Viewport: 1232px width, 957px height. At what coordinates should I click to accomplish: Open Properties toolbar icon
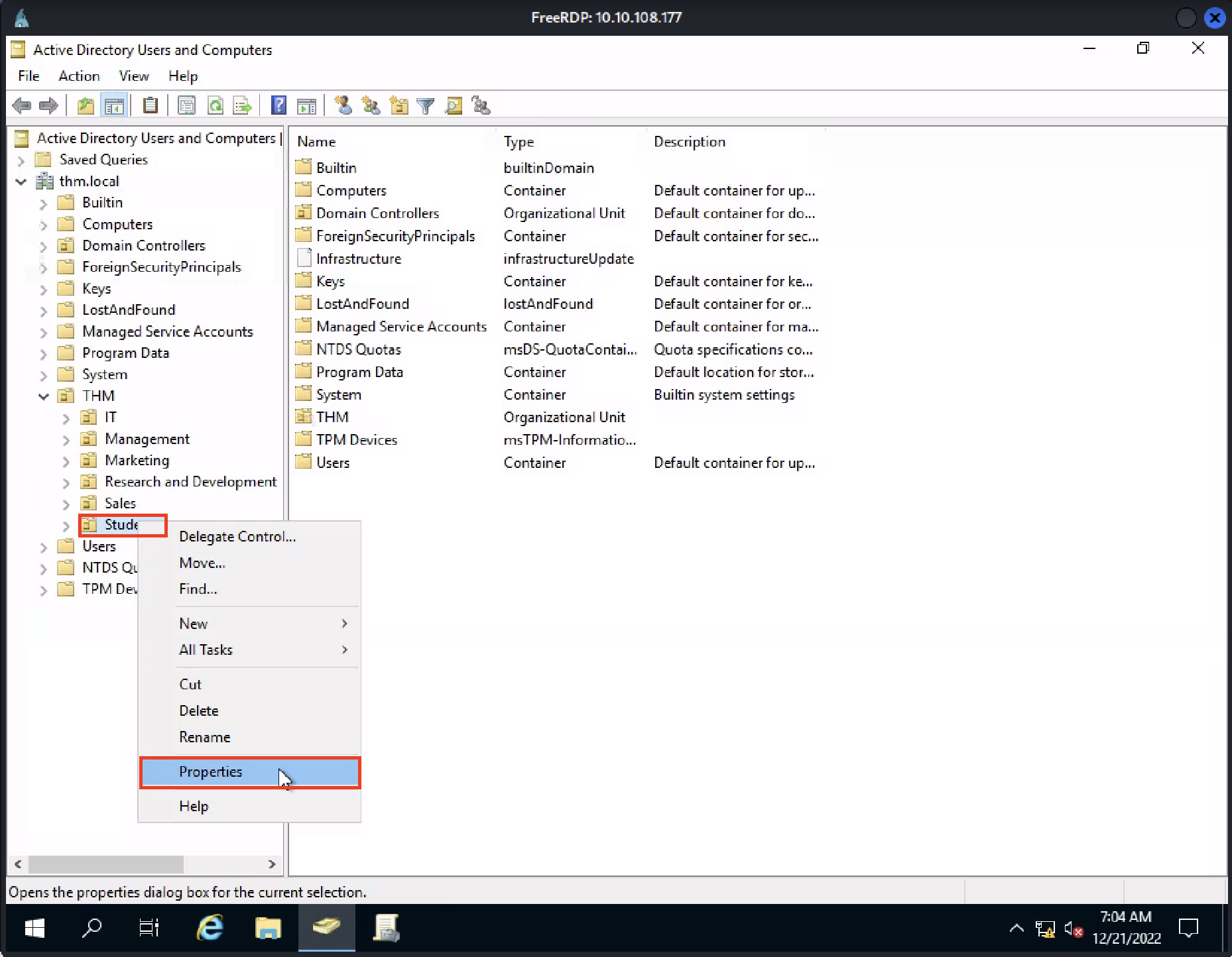point(187,105)
